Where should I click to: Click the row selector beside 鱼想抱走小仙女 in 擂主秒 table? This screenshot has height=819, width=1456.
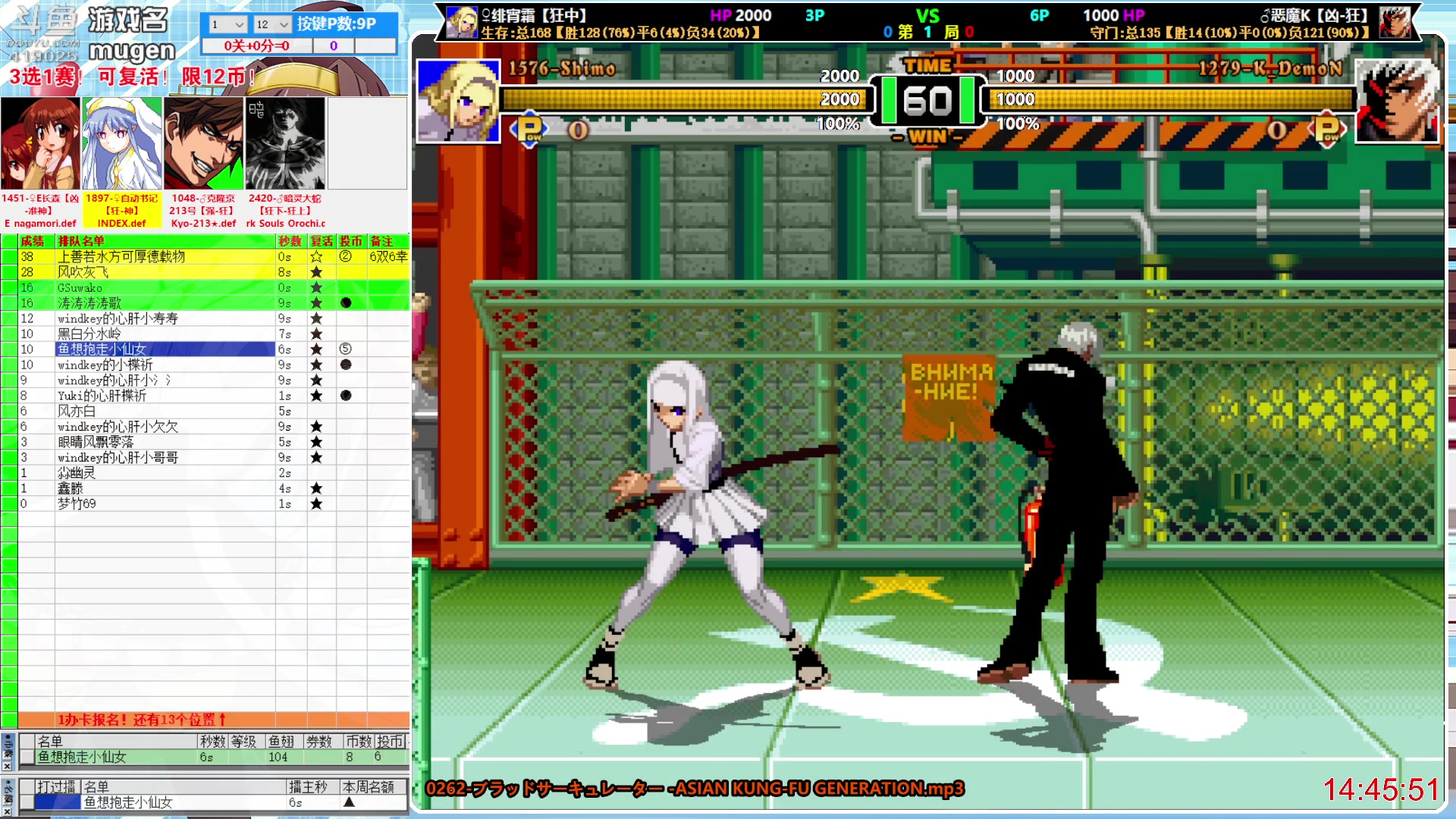coord(27,802)
